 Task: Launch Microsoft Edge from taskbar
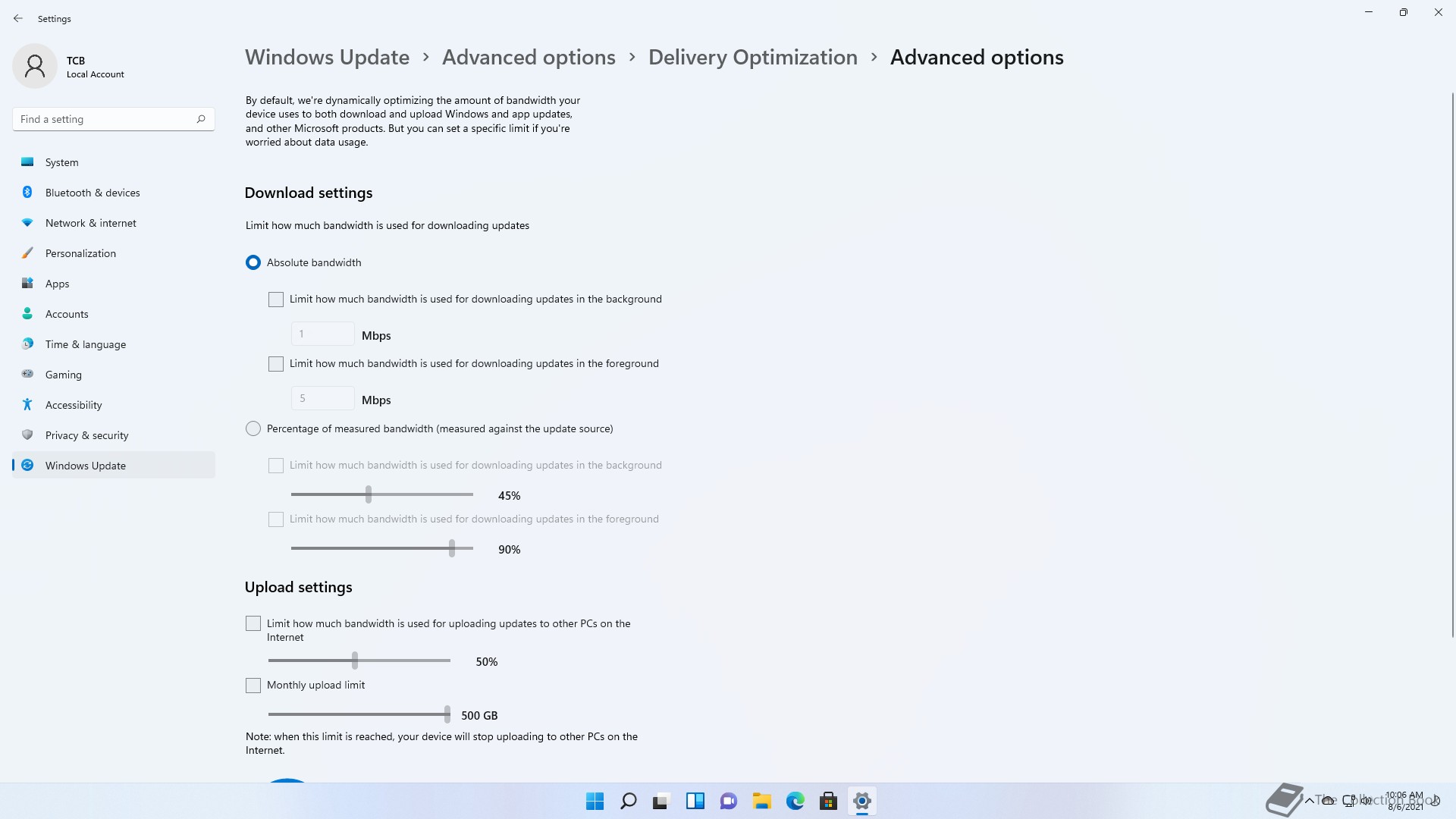(795, 801)
